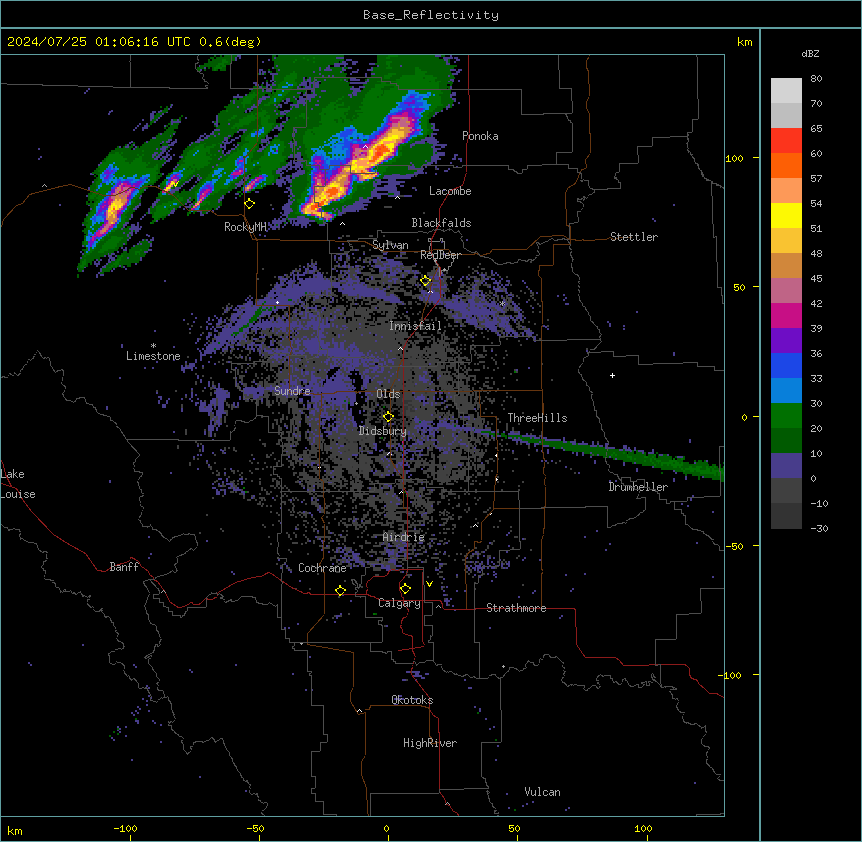Screen dimensions: 862x842
Task: Click the yellow marker above Calgary label
Action: pyautogui.click(x=405, y=589)
